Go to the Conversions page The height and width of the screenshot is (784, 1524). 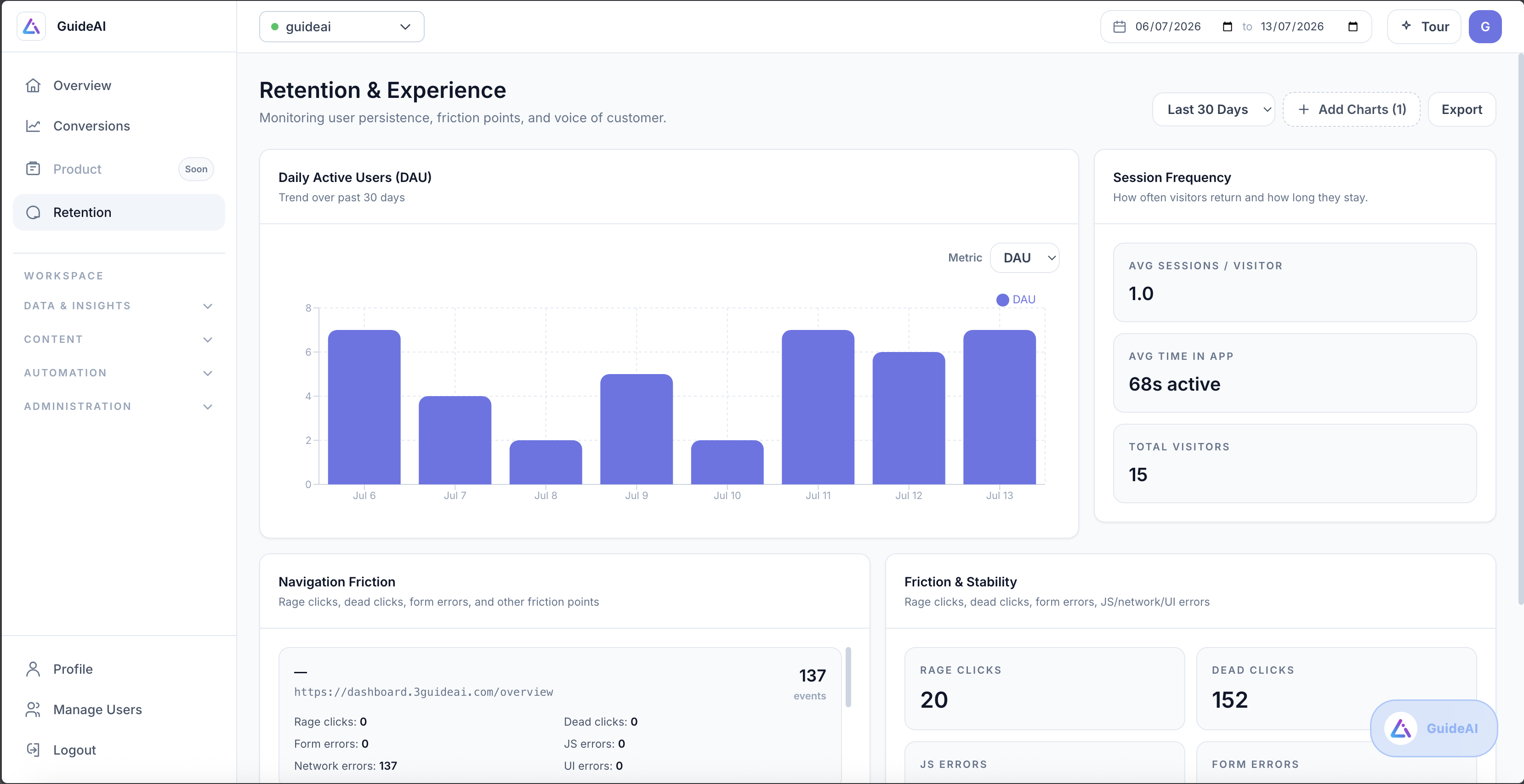coord(118,126)
